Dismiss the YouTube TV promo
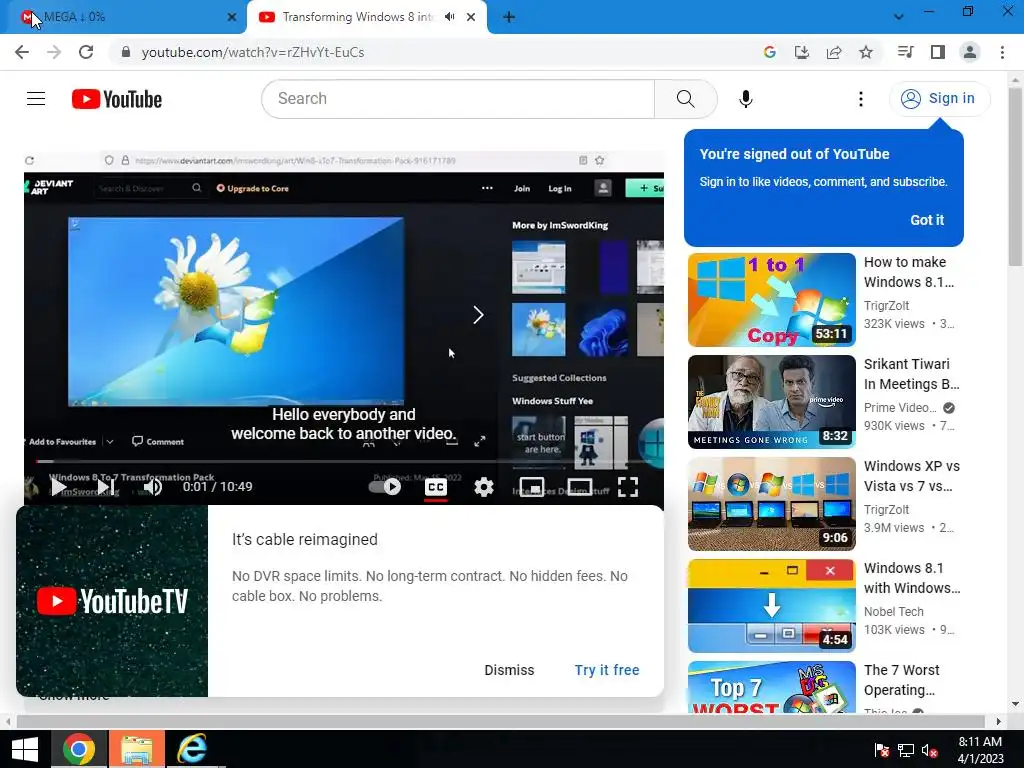This screenshot has width=1024, height=768. 509,670
